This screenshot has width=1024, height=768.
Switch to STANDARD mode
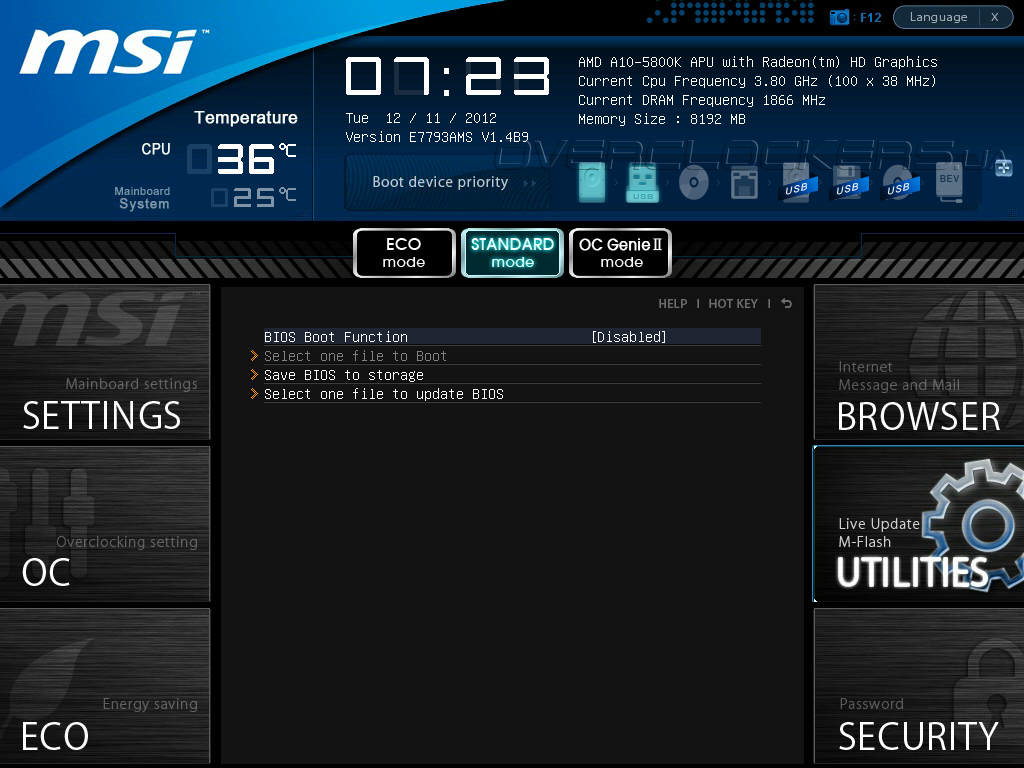(x=513, y=253)
